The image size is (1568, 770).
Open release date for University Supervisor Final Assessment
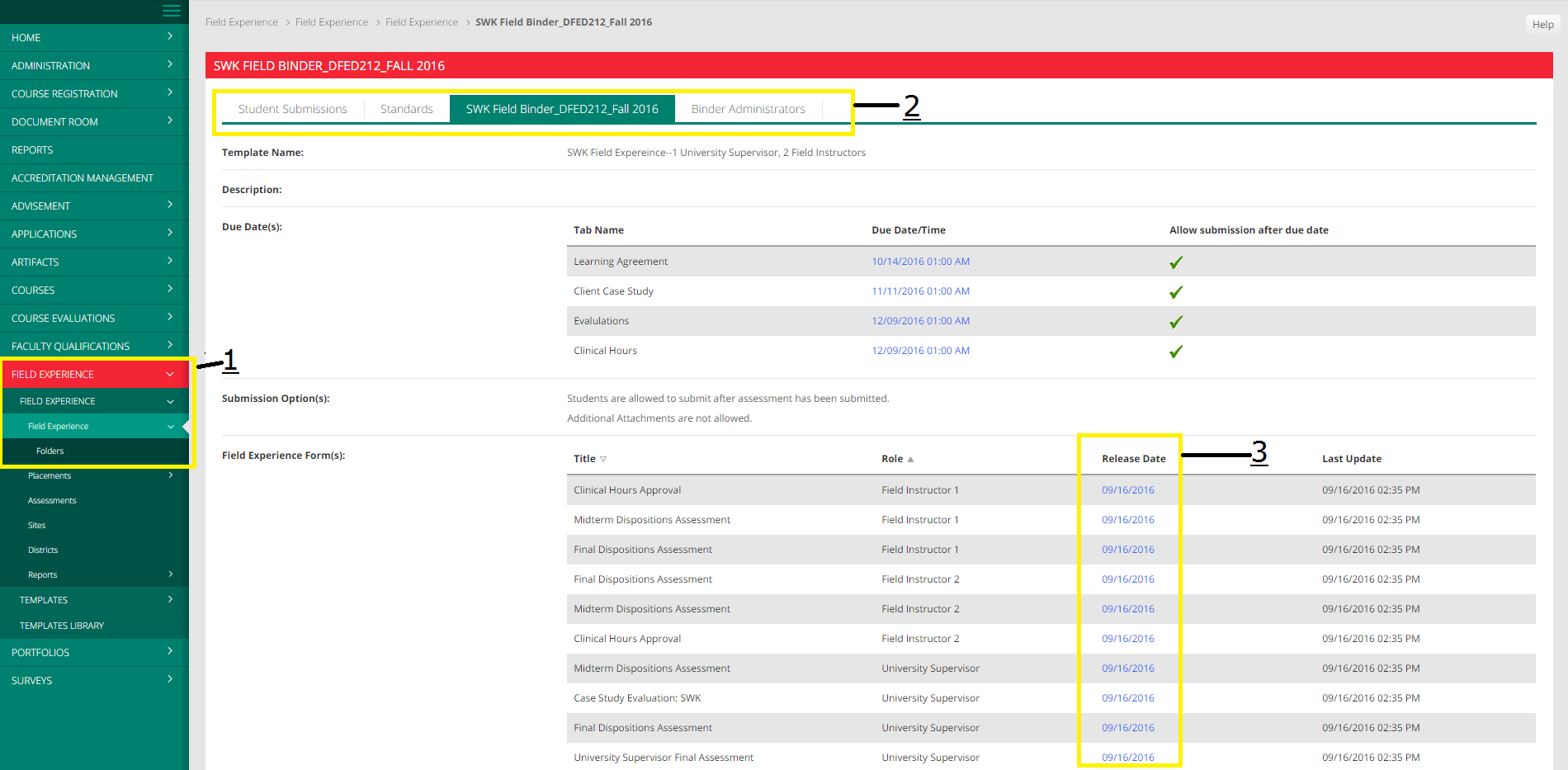pyautogui.click(x=1128, y=758)
